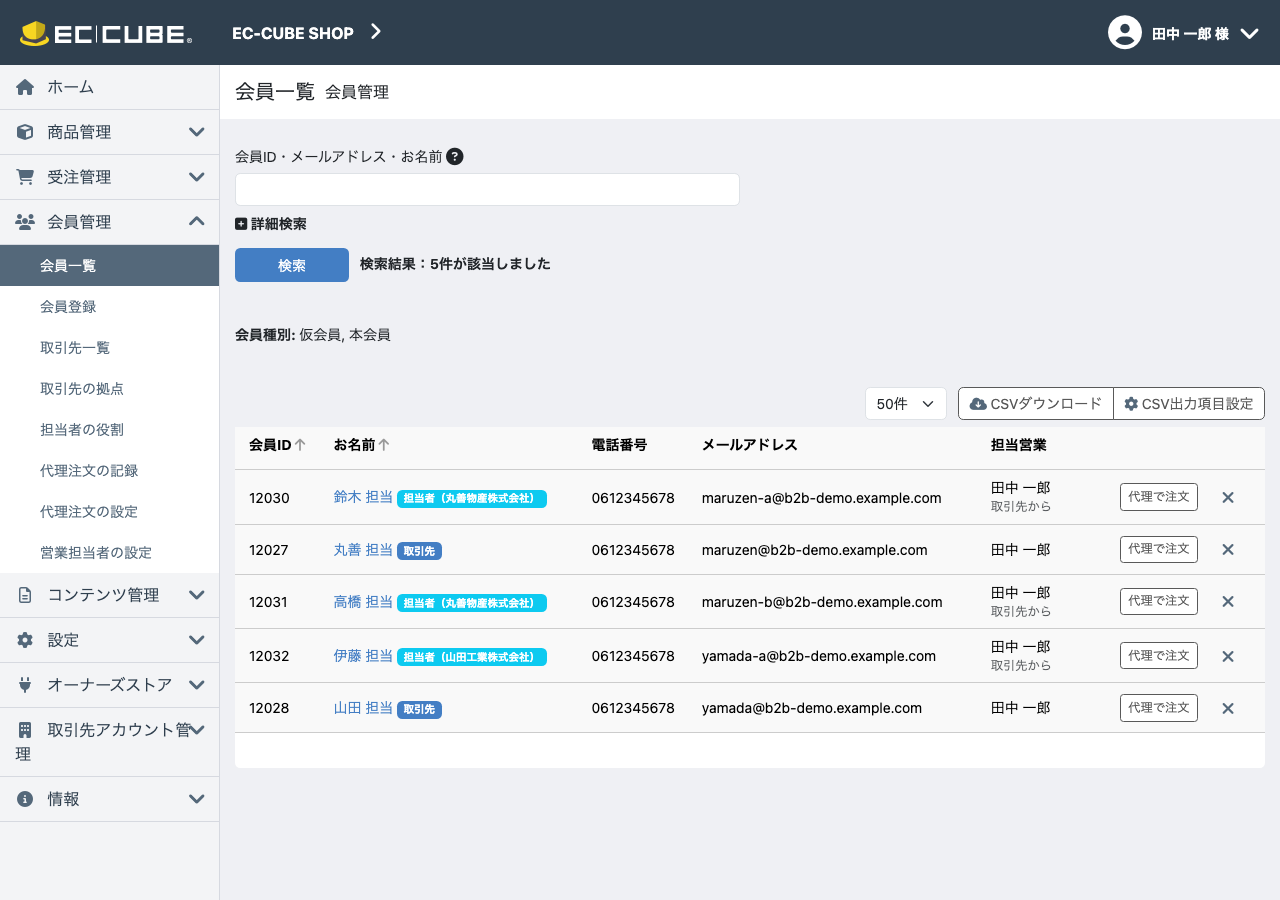This screenshot has width=1280, height=900.
Task: Click 代理で注文 for 鈴木 担当
Action: (x=1159, y=497)
